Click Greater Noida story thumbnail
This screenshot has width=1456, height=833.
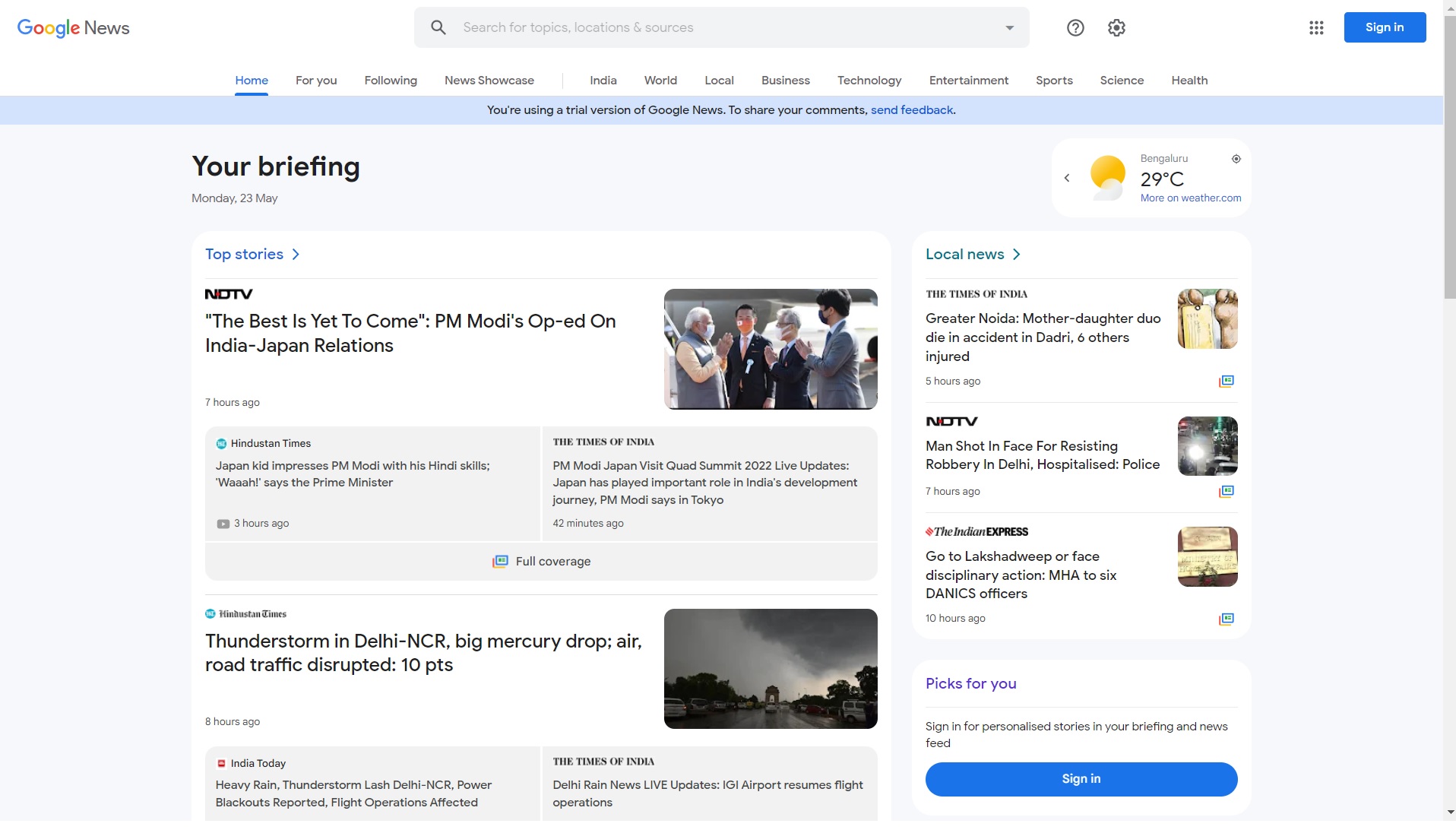1208,319
